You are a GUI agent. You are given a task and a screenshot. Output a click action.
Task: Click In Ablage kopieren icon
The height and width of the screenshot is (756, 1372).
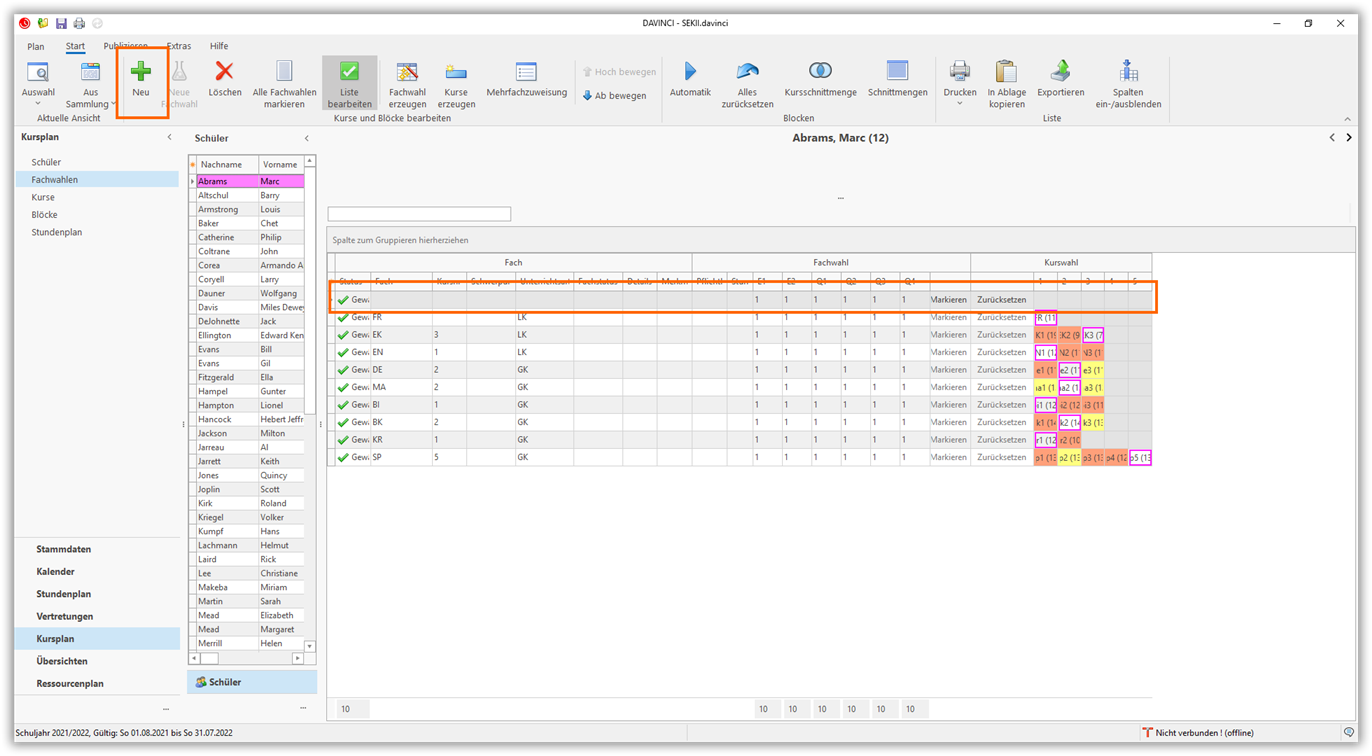coord(1006,72)
